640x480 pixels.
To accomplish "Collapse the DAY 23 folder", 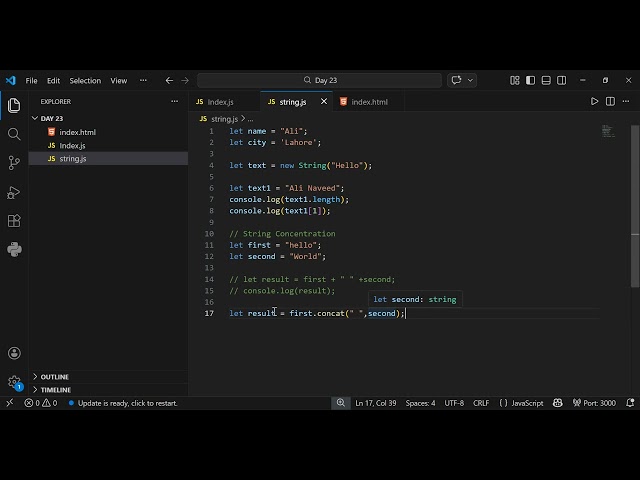I will pos(109,118).
